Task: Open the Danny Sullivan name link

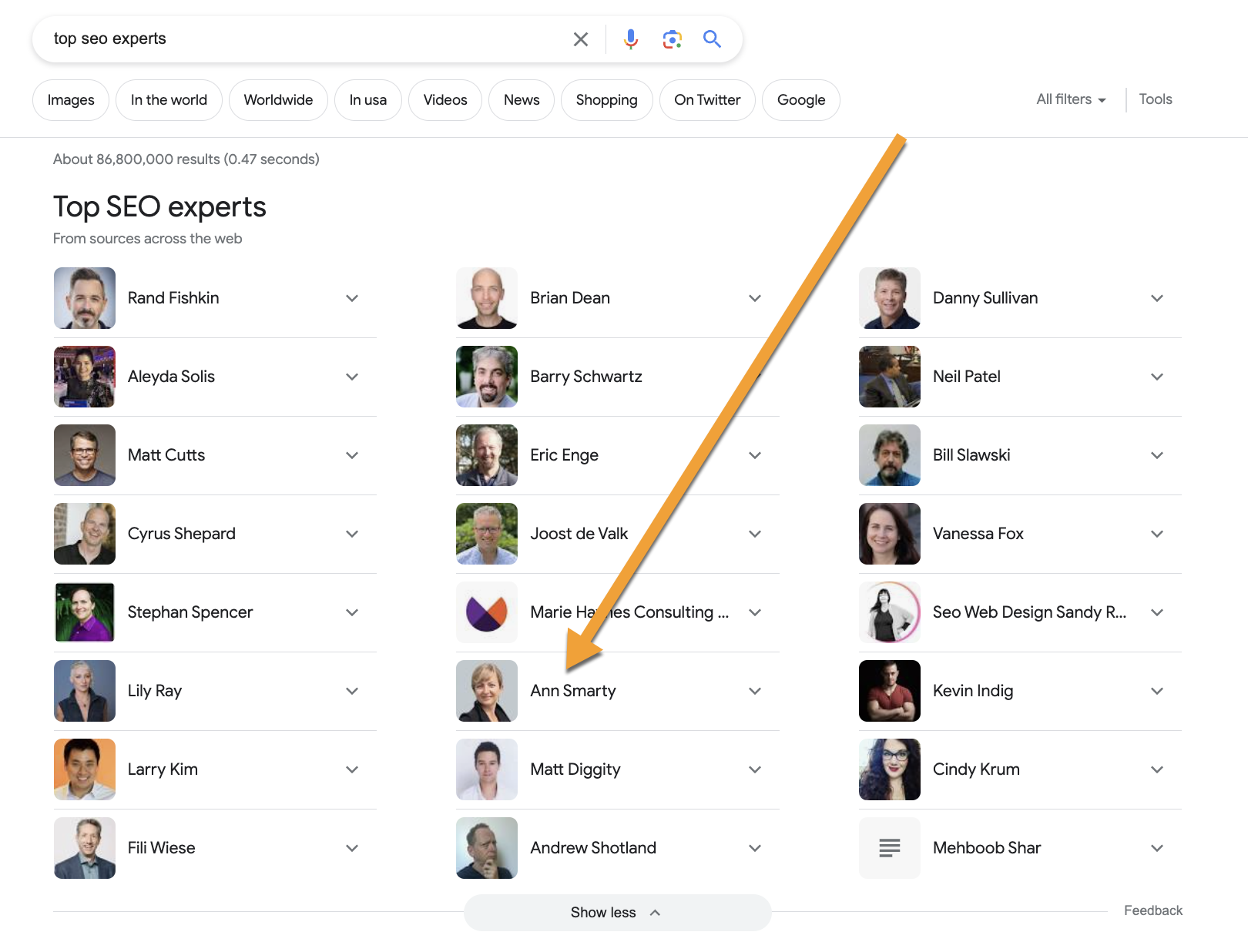Action: [985, 298]
